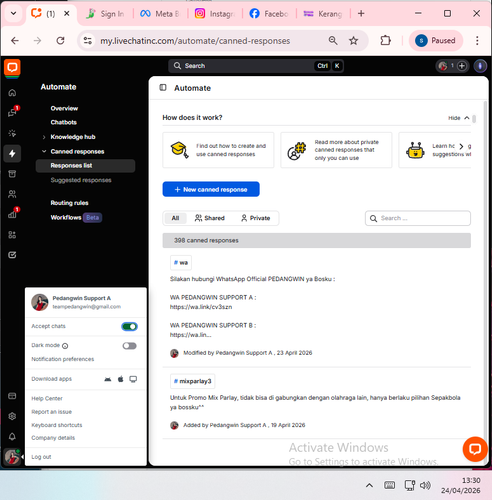Click the Desktop monitor download app icon

[x=133, y=379]
